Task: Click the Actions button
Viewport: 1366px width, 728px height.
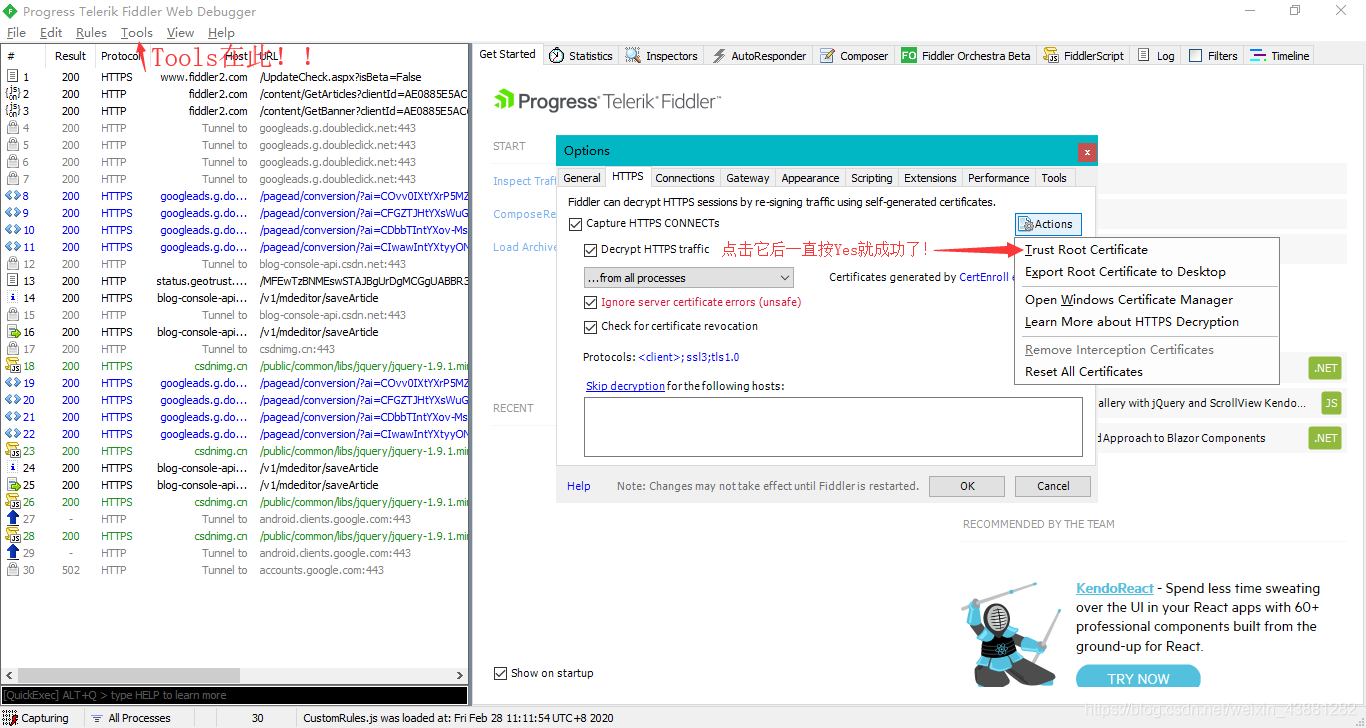Action: 1048,224
